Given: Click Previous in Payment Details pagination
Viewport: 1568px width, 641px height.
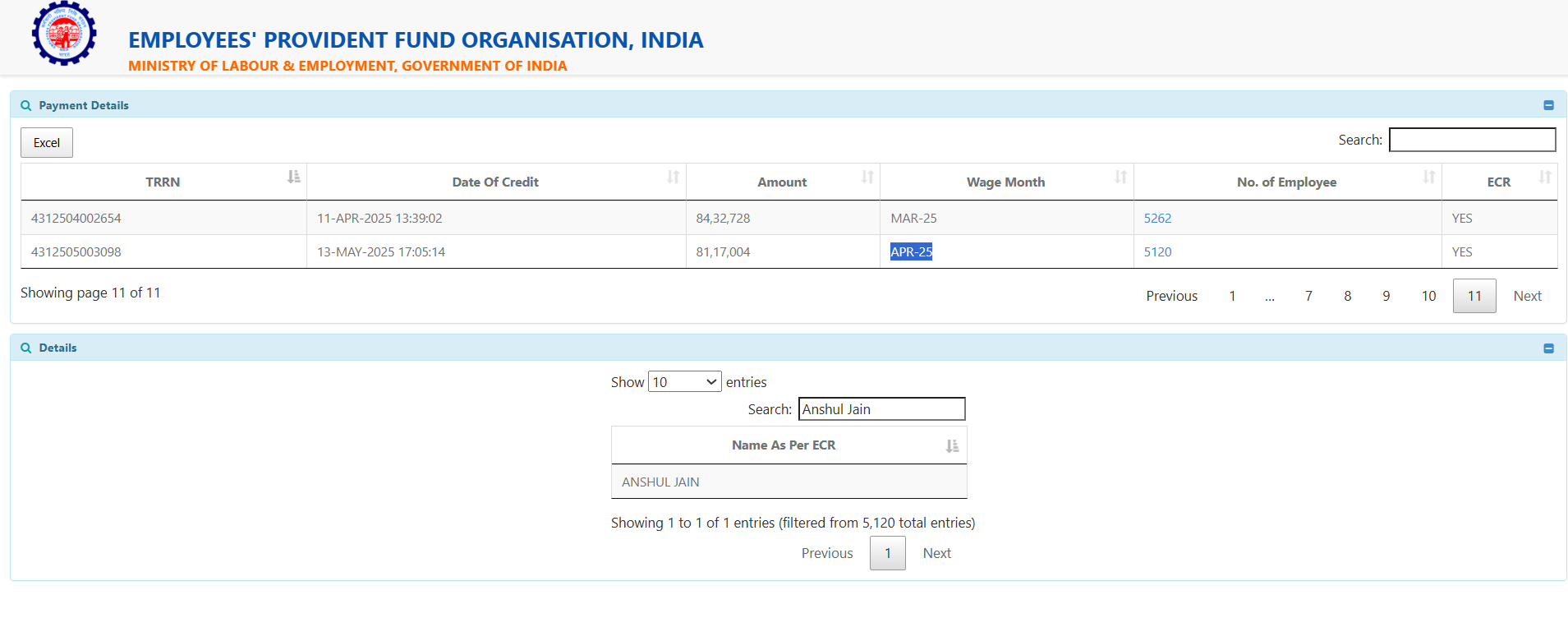Looking at the screenshot, I should (x=1171, y=296).
